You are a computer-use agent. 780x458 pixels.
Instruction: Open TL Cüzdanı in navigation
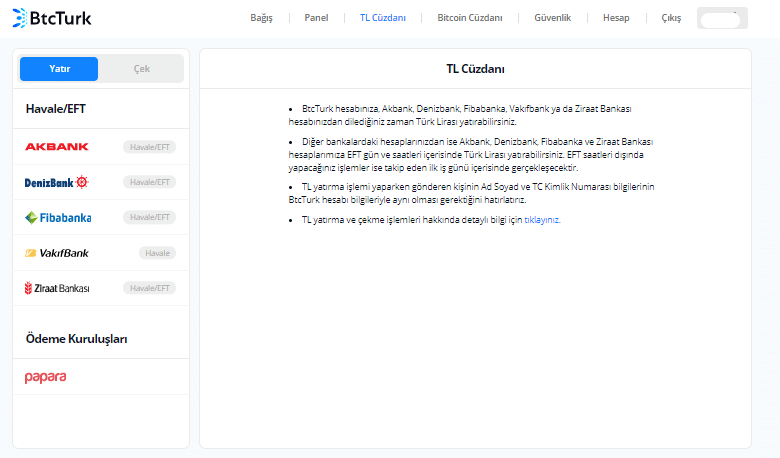tap(383, 18)
